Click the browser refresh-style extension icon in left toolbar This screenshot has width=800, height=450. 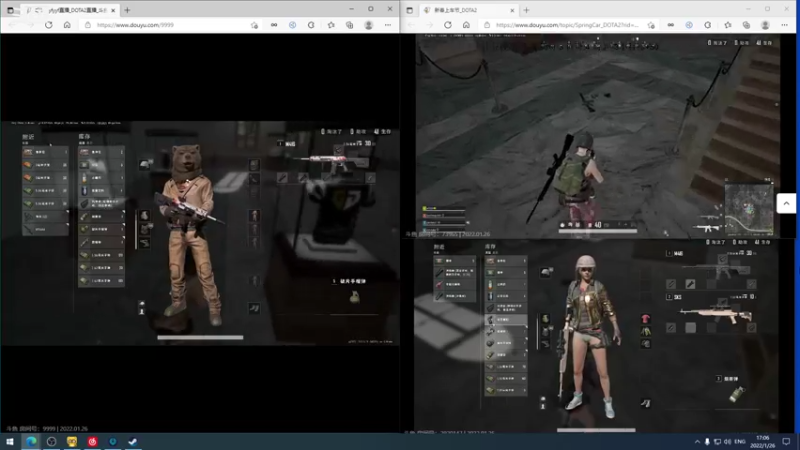coord(311,25)
